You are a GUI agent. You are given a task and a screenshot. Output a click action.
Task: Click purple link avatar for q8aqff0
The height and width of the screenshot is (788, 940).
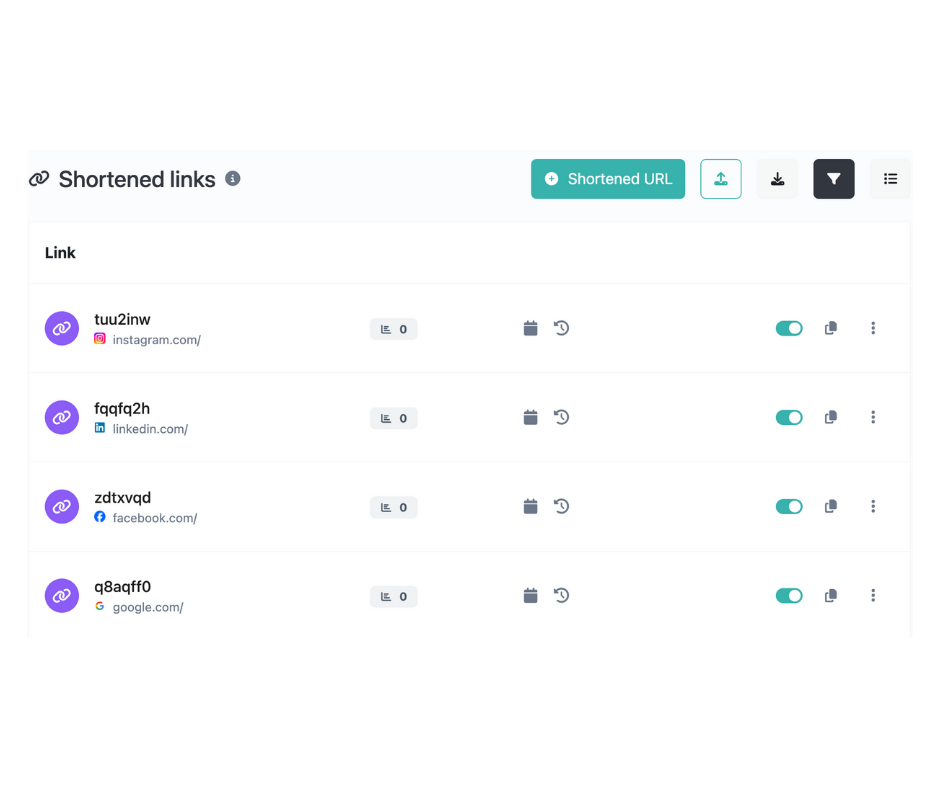[62, 596]
